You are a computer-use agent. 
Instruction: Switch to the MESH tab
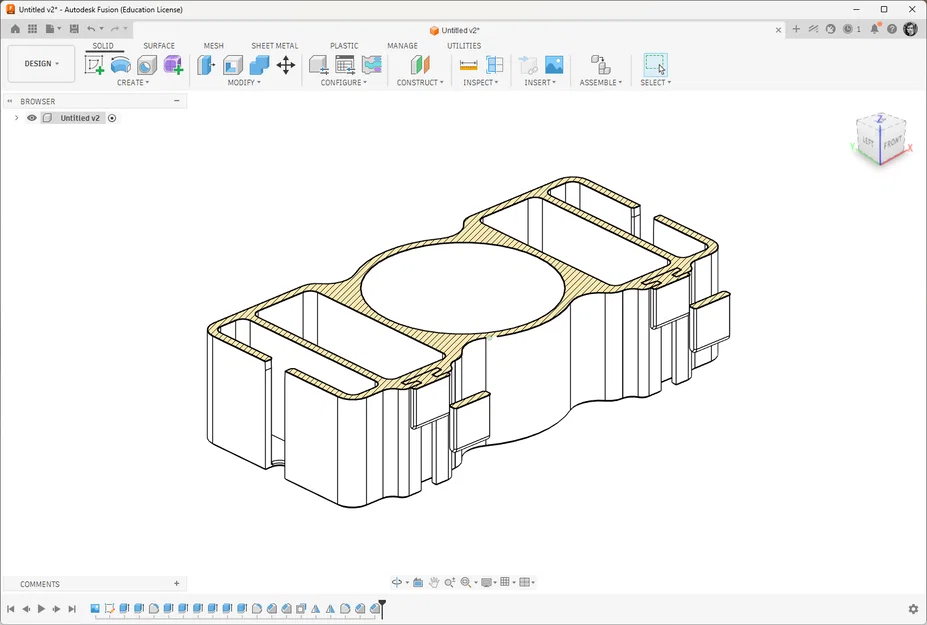click(x=213, y=46)
